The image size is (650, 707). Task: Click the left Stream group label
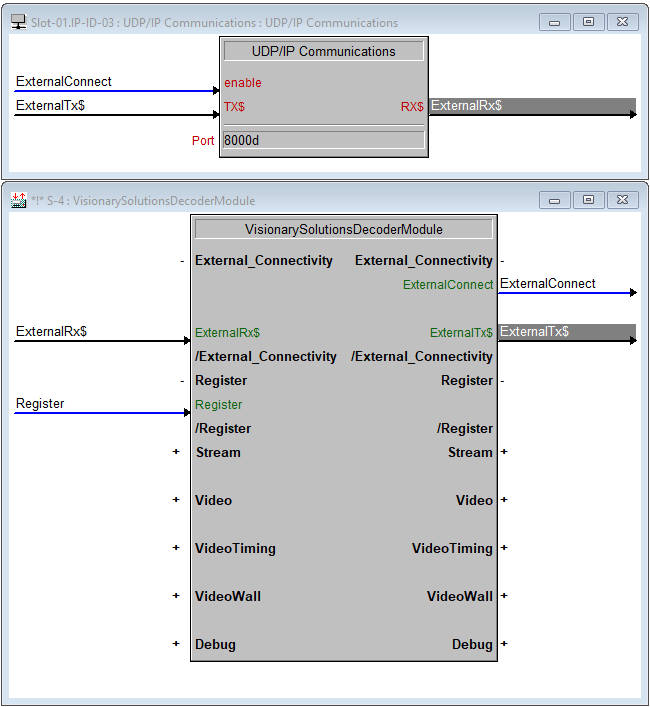click(218, 452)
